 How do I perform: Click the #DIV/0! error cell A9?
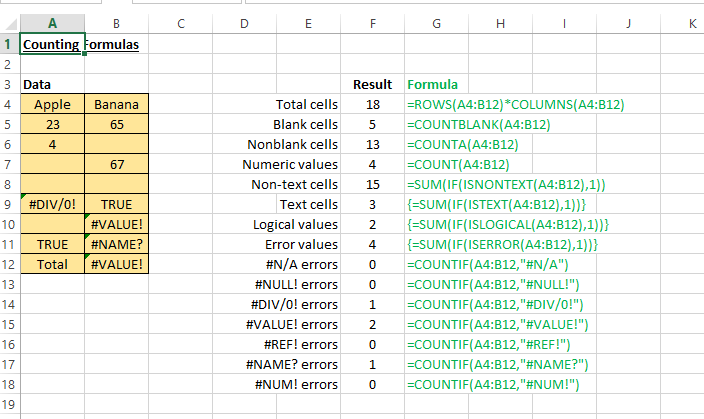52,204
